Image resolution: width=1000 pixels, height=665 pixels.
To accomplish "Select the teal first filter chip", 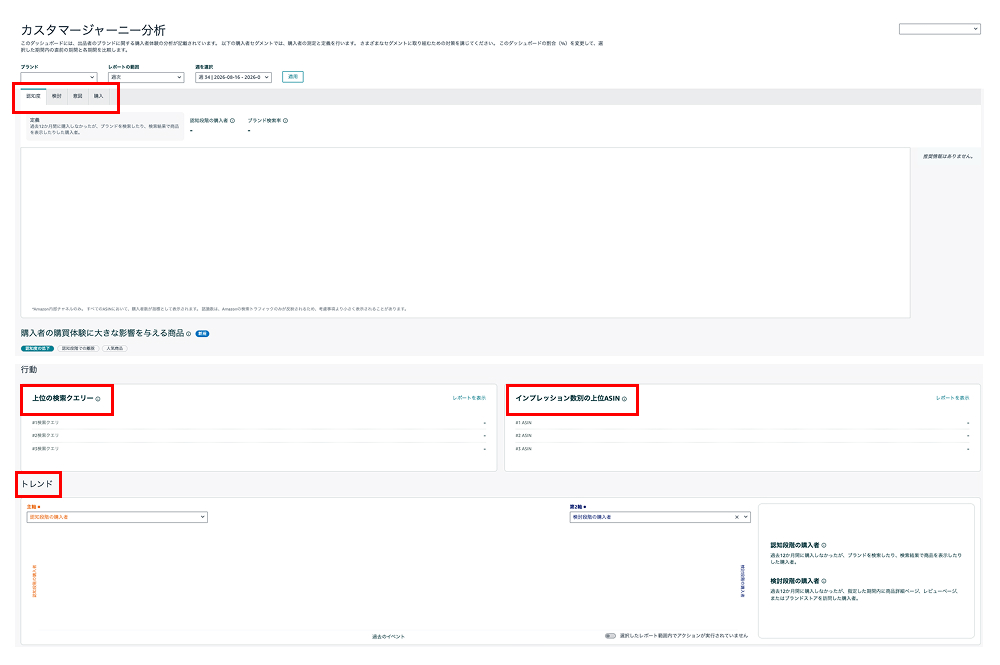I will pos(38,349).
